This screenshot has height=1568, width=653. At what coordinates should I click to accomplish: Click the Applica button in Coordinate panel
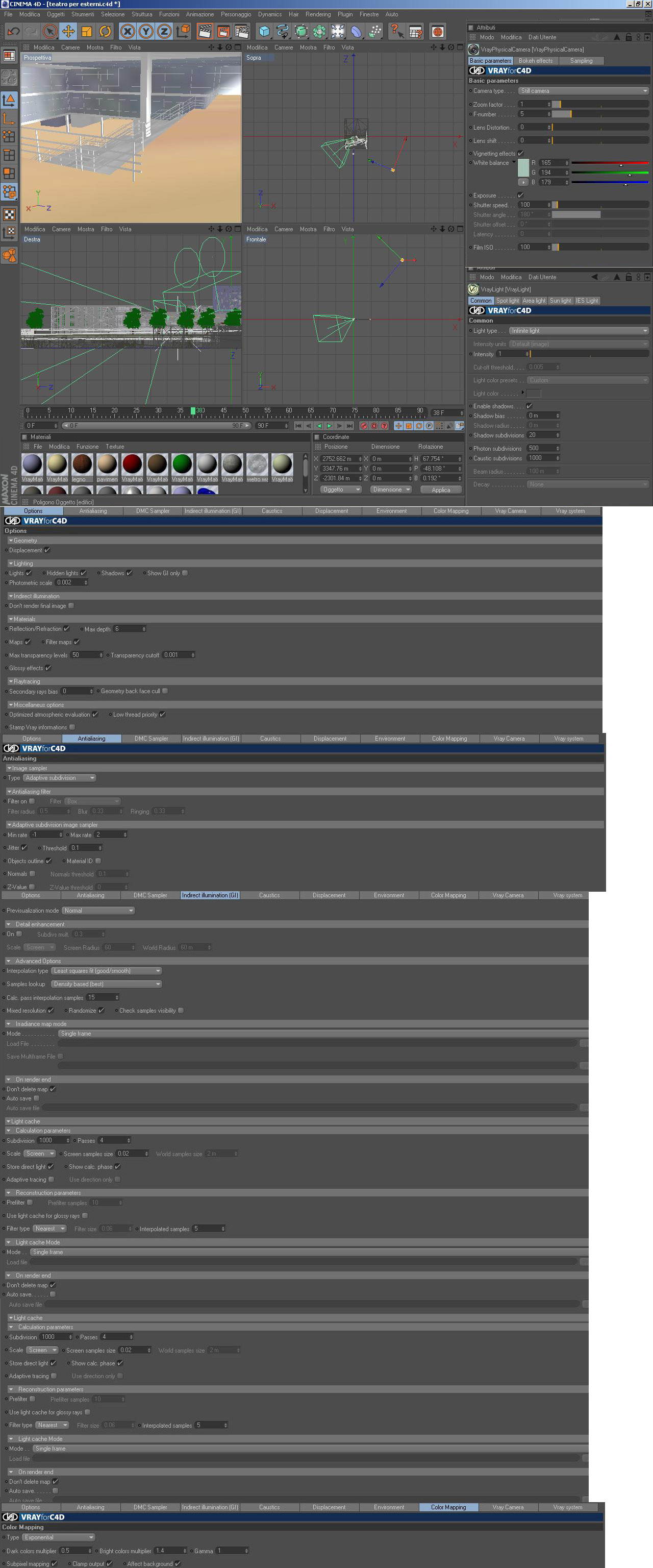pos(441,490)
